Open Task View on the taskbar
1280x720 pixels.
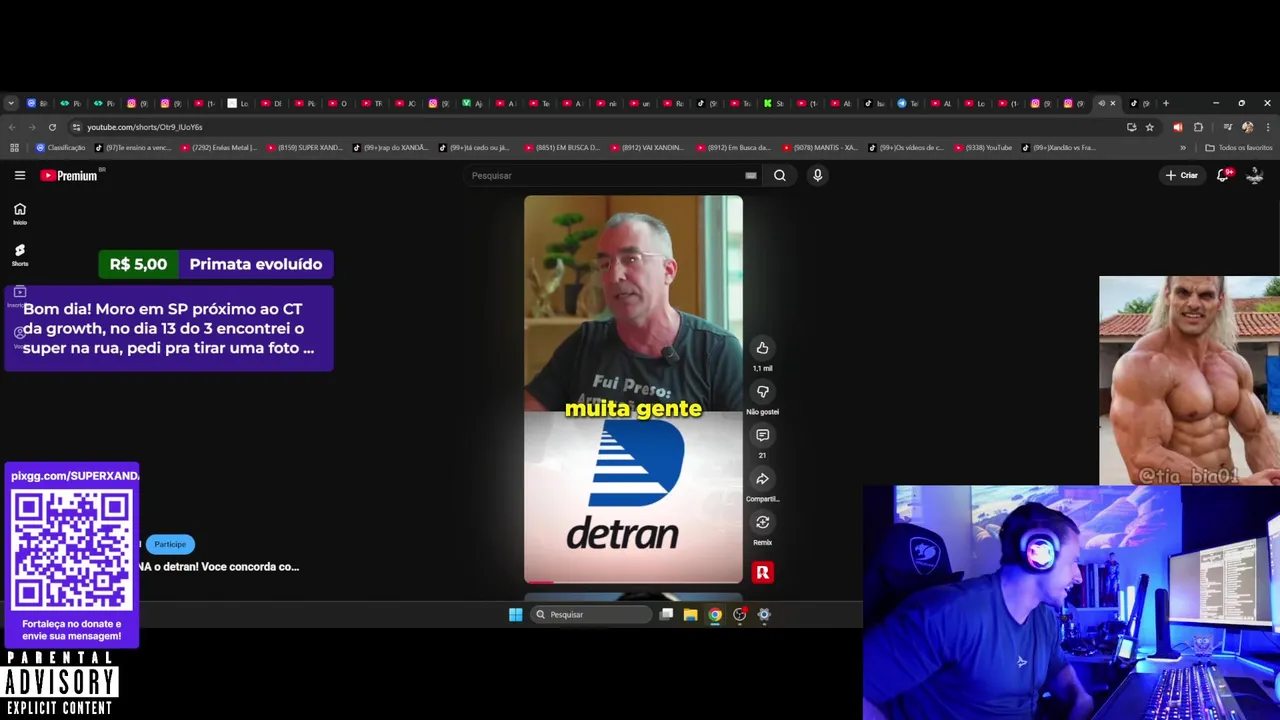click(x=666, y=614)
